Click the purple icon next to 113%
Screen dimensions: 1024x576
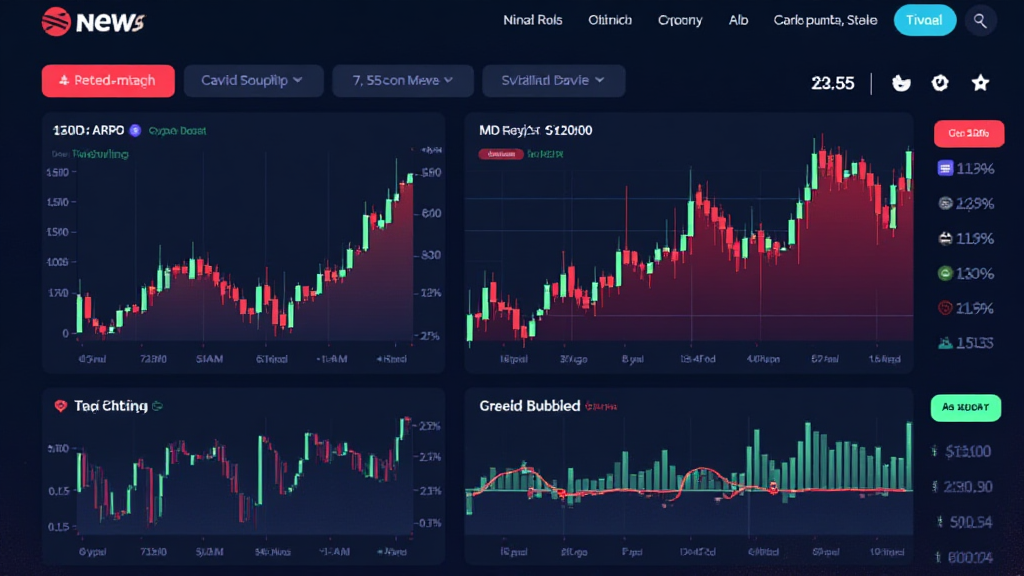(944, 169)
